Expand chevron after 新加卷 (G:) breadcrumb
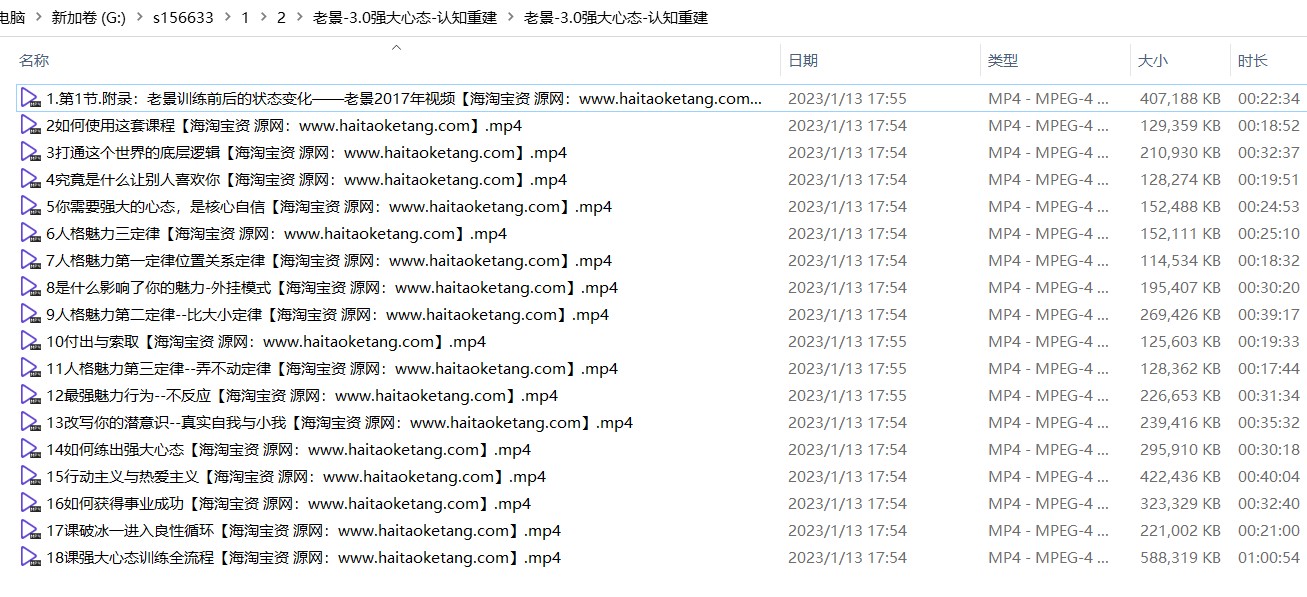 coord(141,17)
